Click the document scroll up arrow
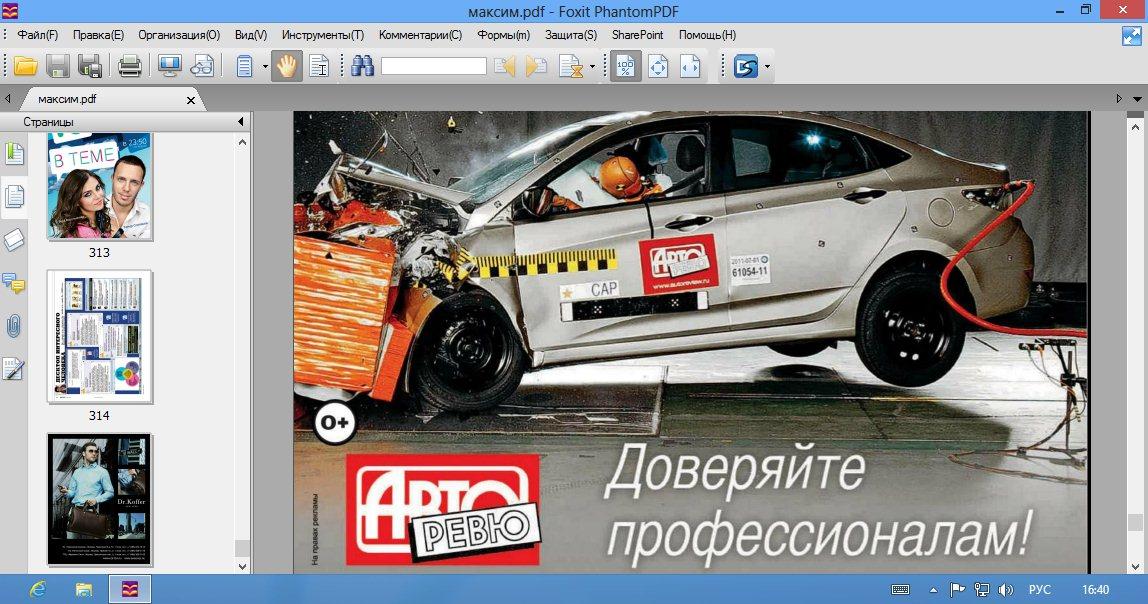 click(x=1136, y=126)
